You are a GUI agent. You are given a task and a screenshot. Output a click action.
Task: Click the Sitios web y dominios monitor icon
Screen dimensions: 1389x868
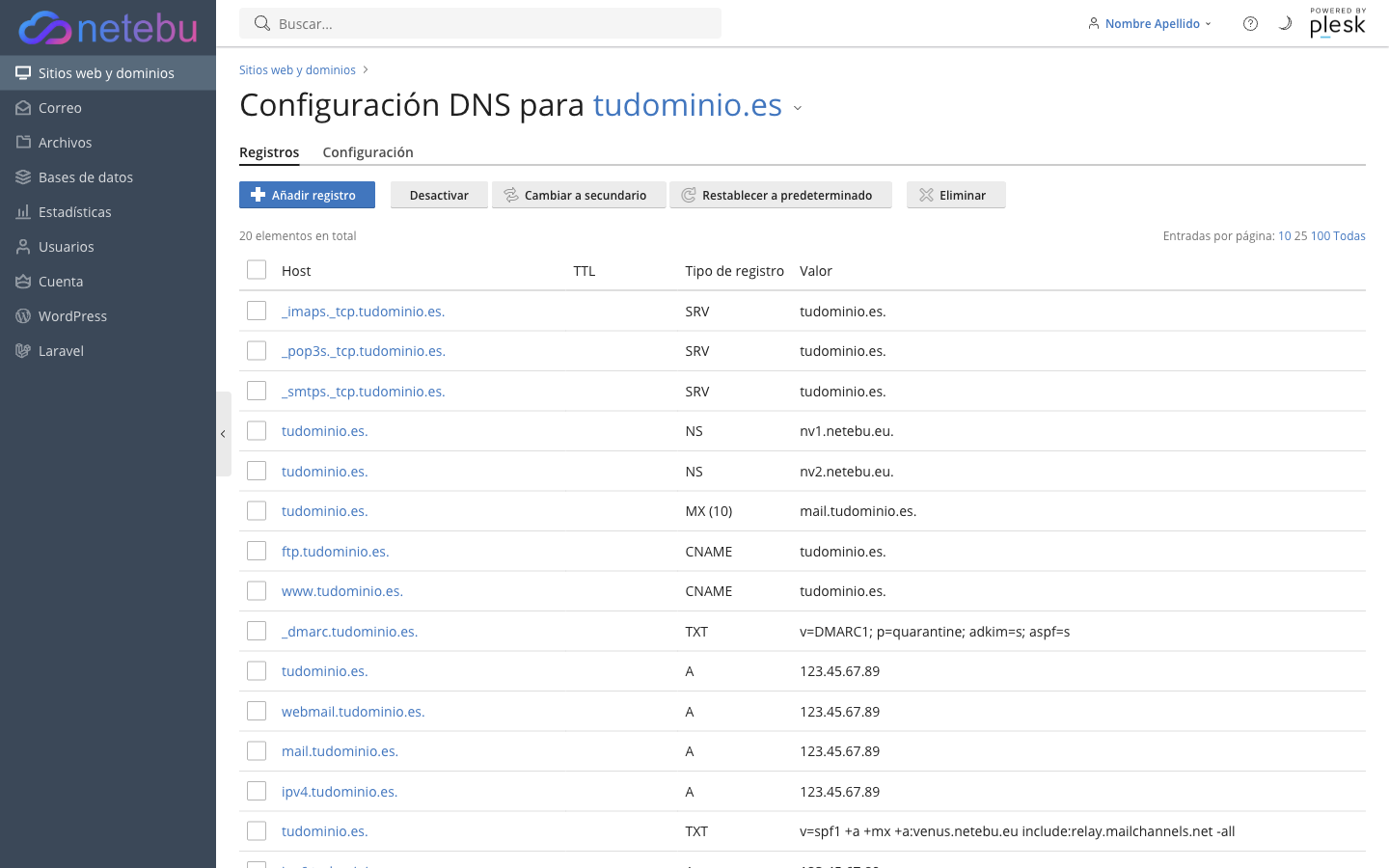23,73
